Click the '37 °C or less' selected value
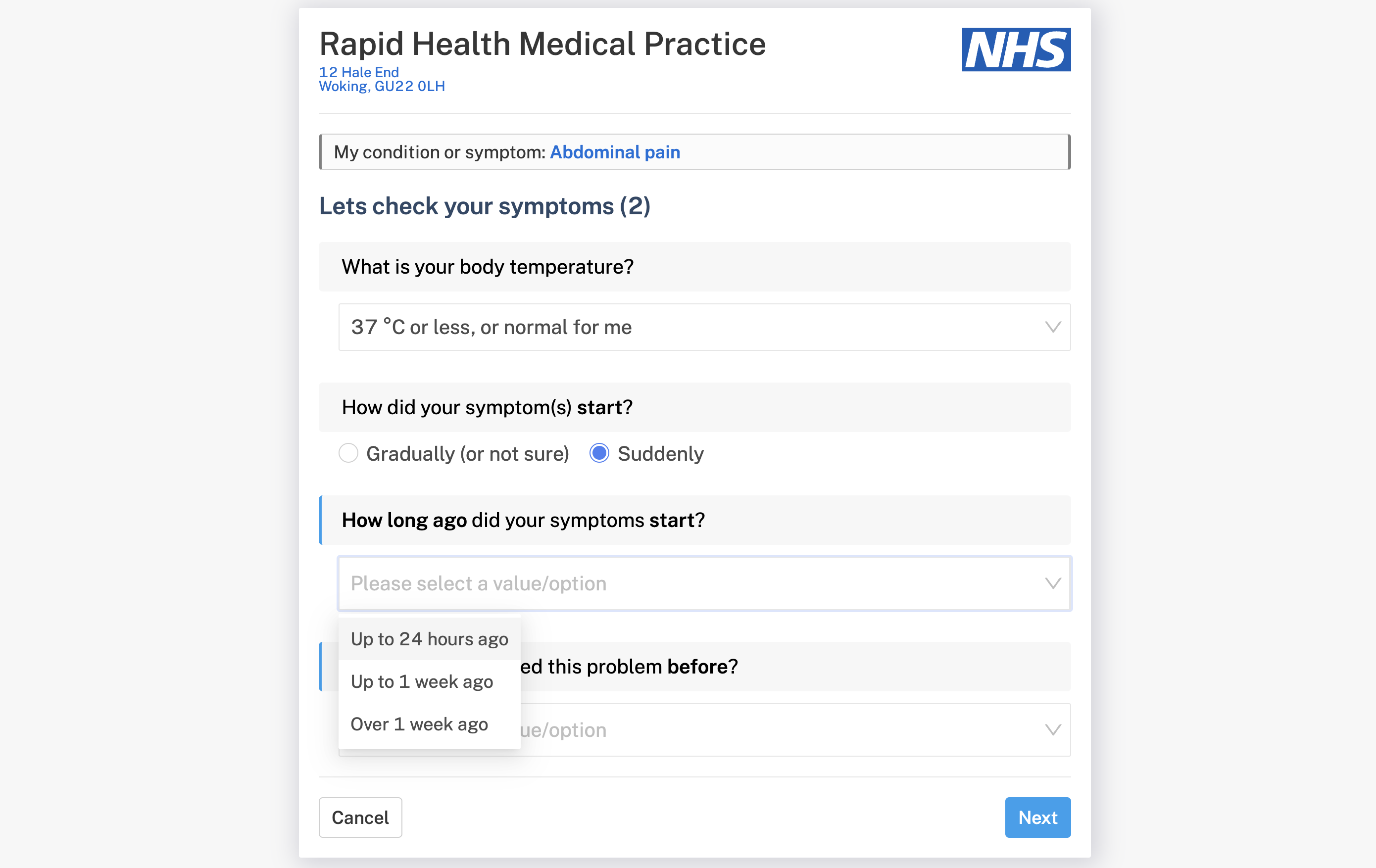Screen dimensions: 1376x868 point(491,328)
